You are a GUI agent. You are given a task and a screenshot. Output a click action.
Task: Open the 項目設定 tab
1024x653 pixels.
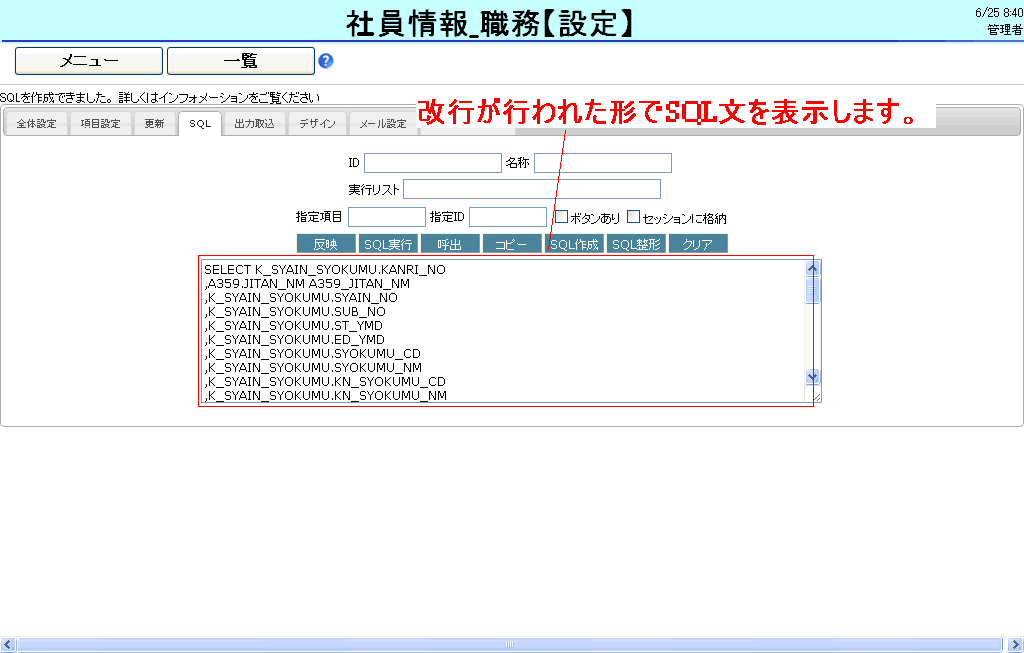point(100,124)
